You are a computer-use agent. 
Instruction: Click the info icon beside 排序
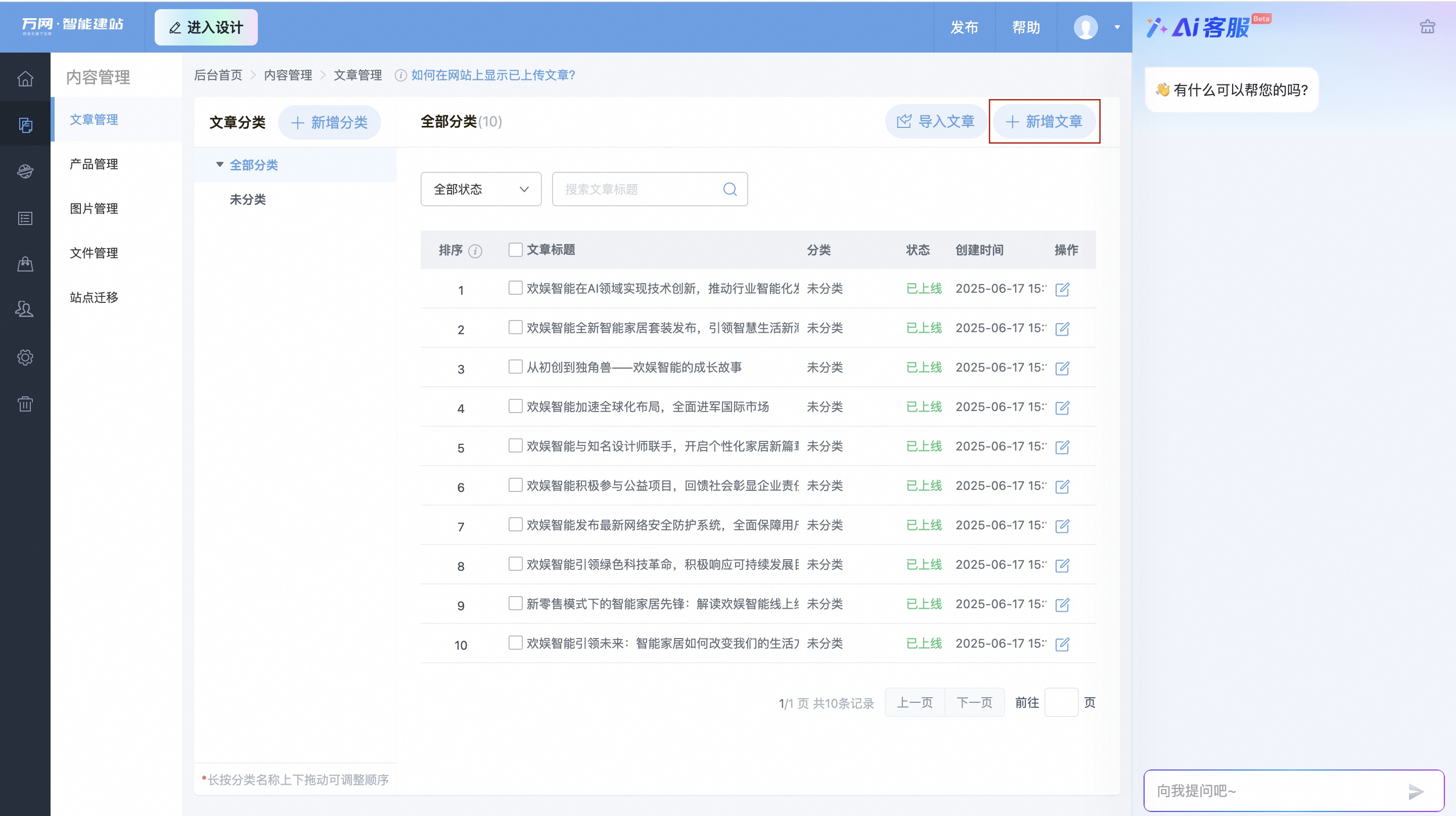(475, 251)
